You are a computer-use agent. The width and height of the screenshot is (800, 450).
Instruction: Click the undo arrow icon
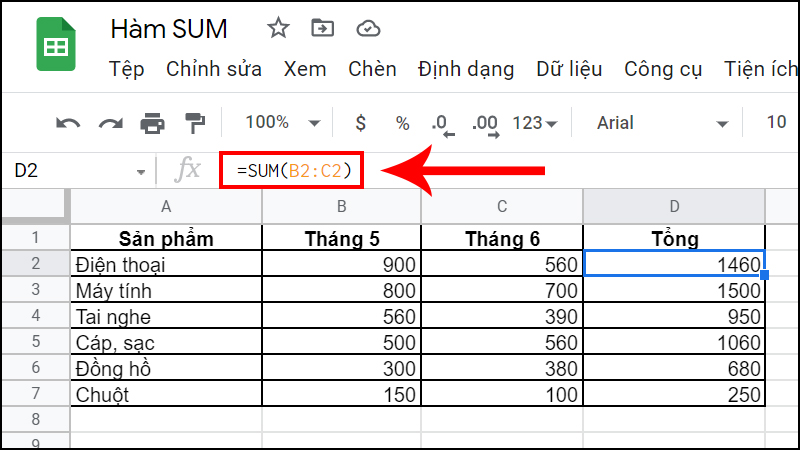pyautogui.click(x=68, y=123)
